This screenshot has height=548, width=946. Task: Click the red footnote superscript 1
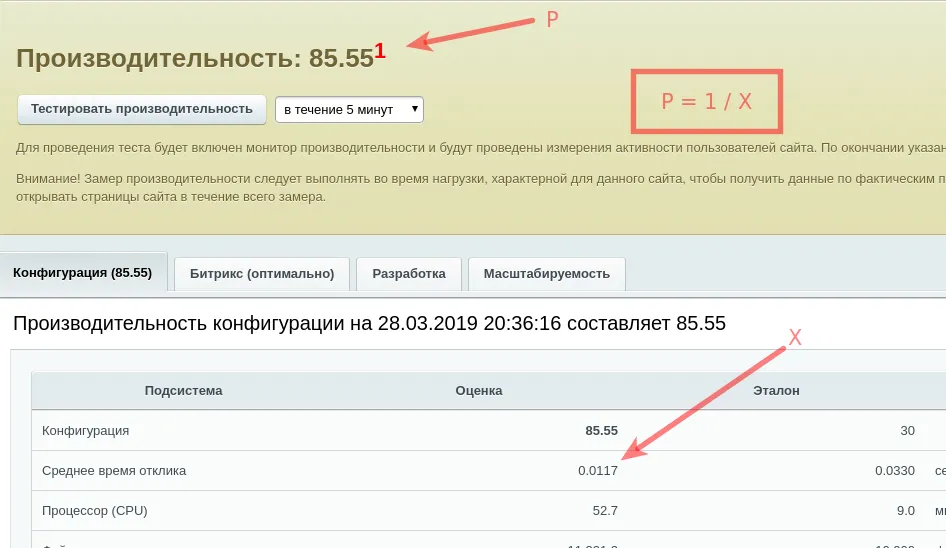pos(380,50)
